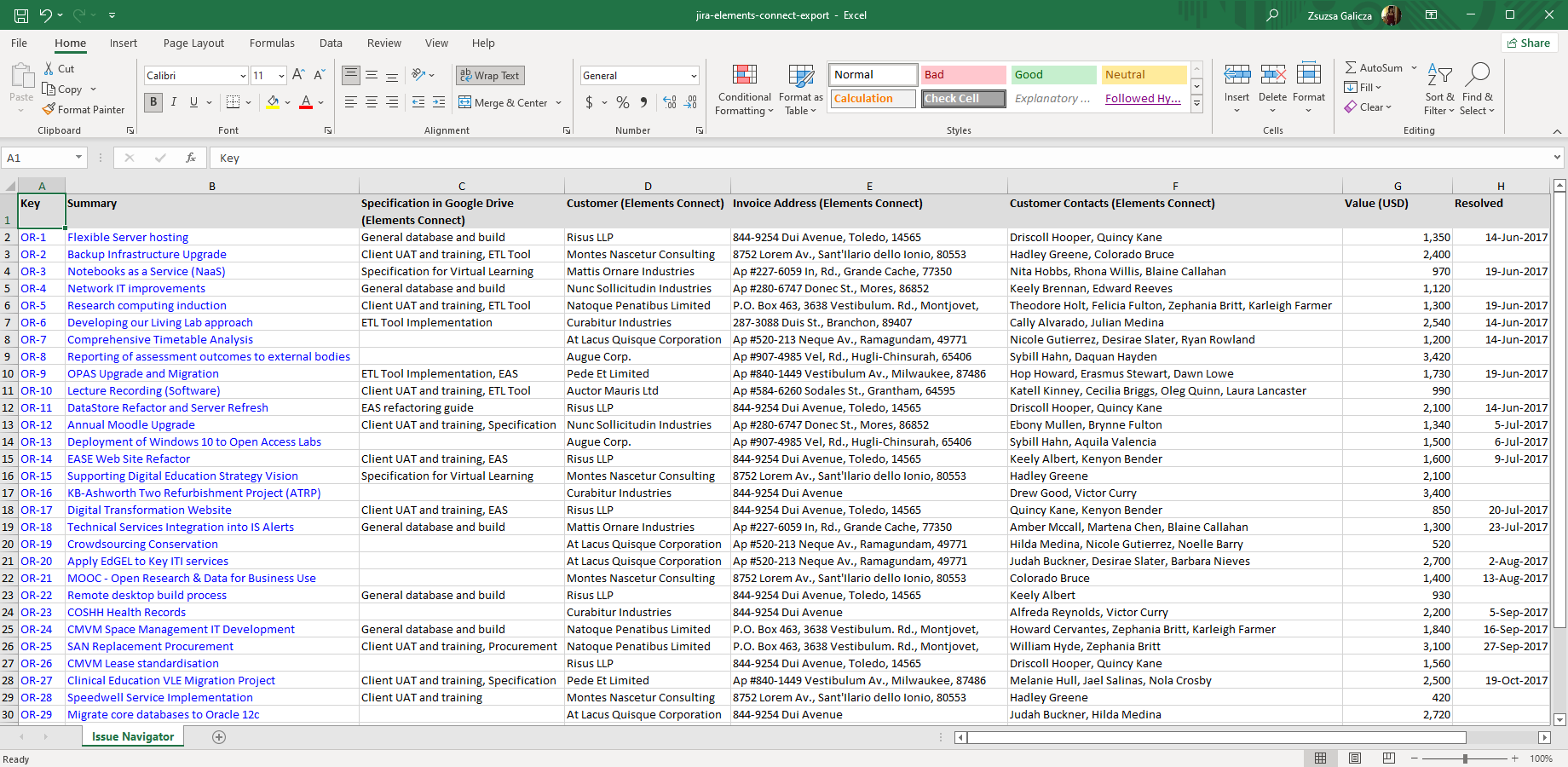Open Number Format General dropdown

click(694, 76)
